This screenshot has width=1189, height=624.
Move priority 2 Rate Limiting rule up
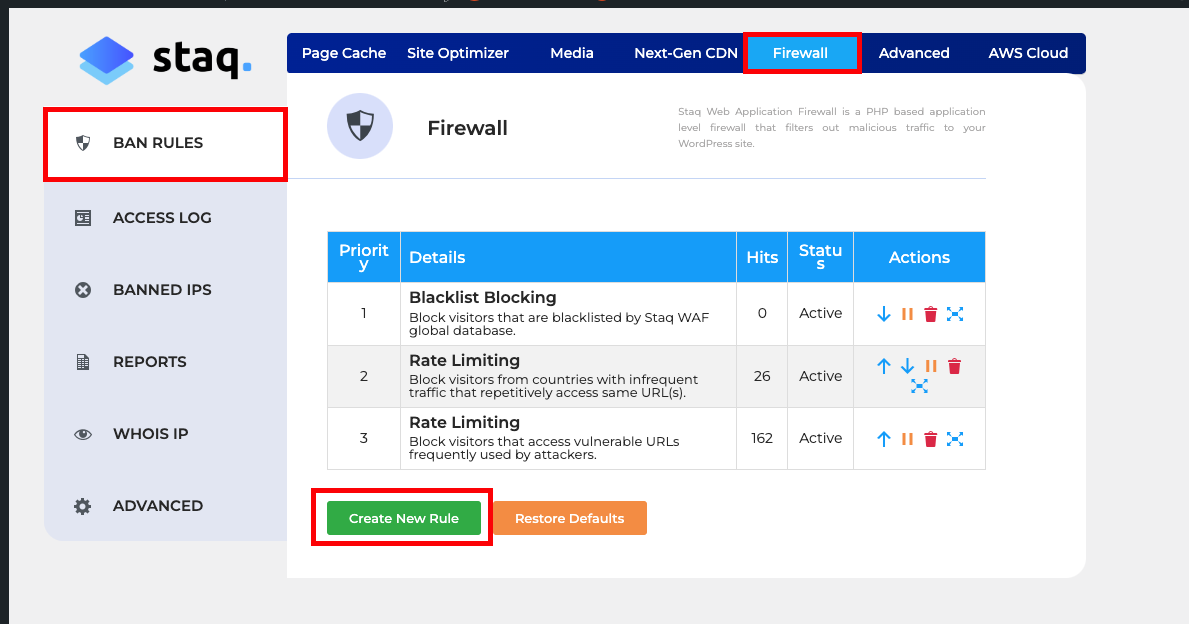884,366
